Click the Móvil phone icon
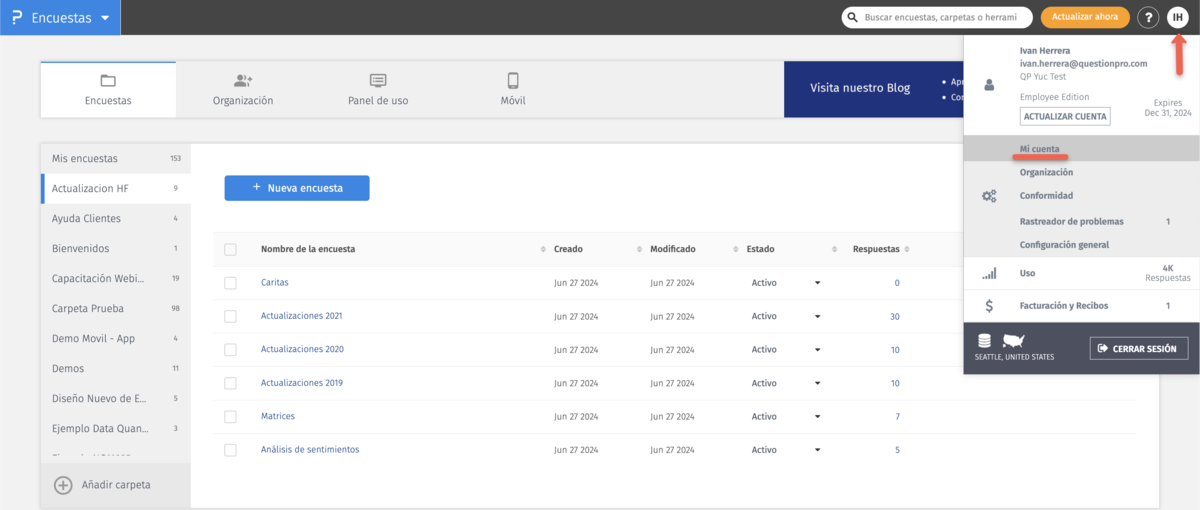 [x=513, y=81]
